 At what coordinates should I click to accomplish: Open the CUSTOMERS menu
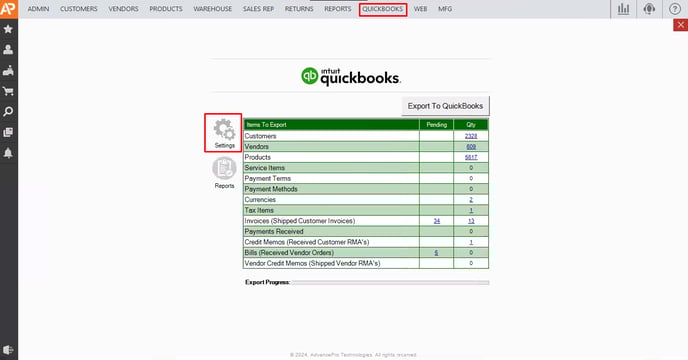point(79,9)
